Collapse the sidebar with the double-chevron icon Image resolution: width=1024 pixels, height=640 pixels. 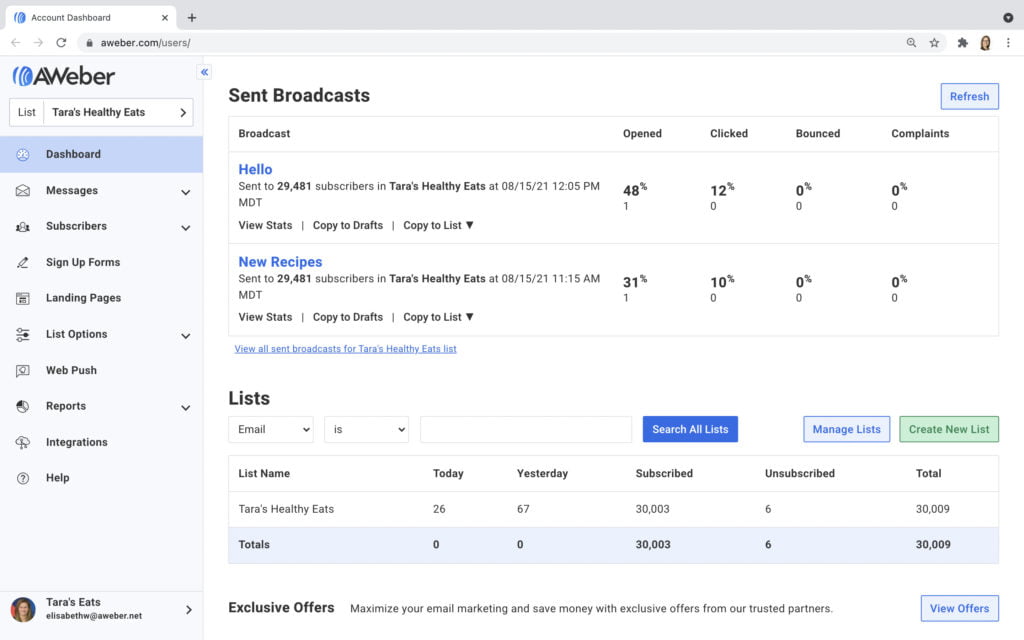204,71
